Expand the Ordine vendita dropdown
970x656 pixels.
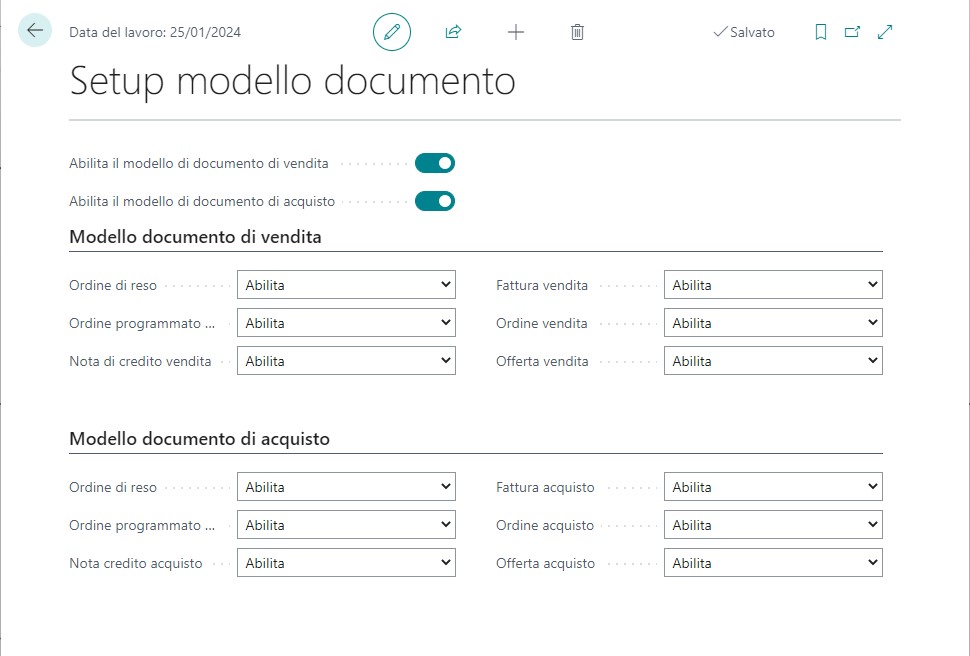coord(773,323)
